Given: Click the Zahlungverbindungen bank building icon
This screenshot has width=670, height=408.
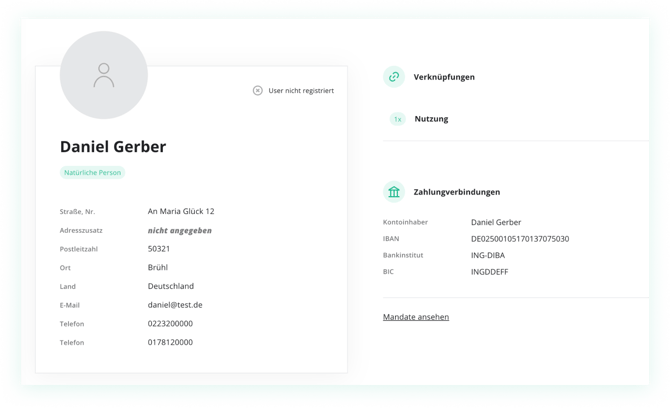Looking at the screenshot, I should [x=394, y=192].
